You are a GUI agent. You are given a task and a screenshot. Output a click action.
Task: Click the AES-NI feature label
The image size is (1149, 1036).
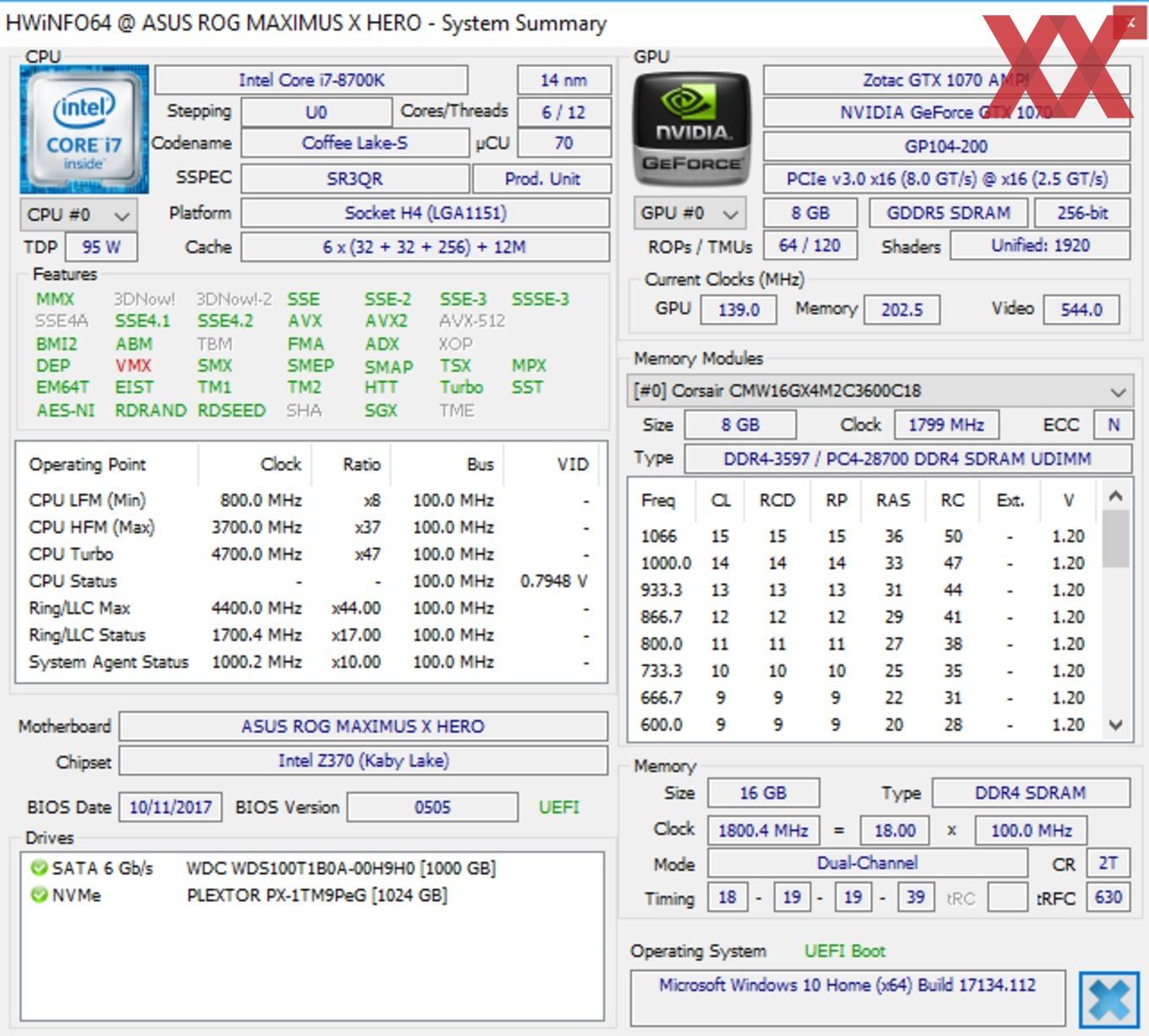pos(65,411)
